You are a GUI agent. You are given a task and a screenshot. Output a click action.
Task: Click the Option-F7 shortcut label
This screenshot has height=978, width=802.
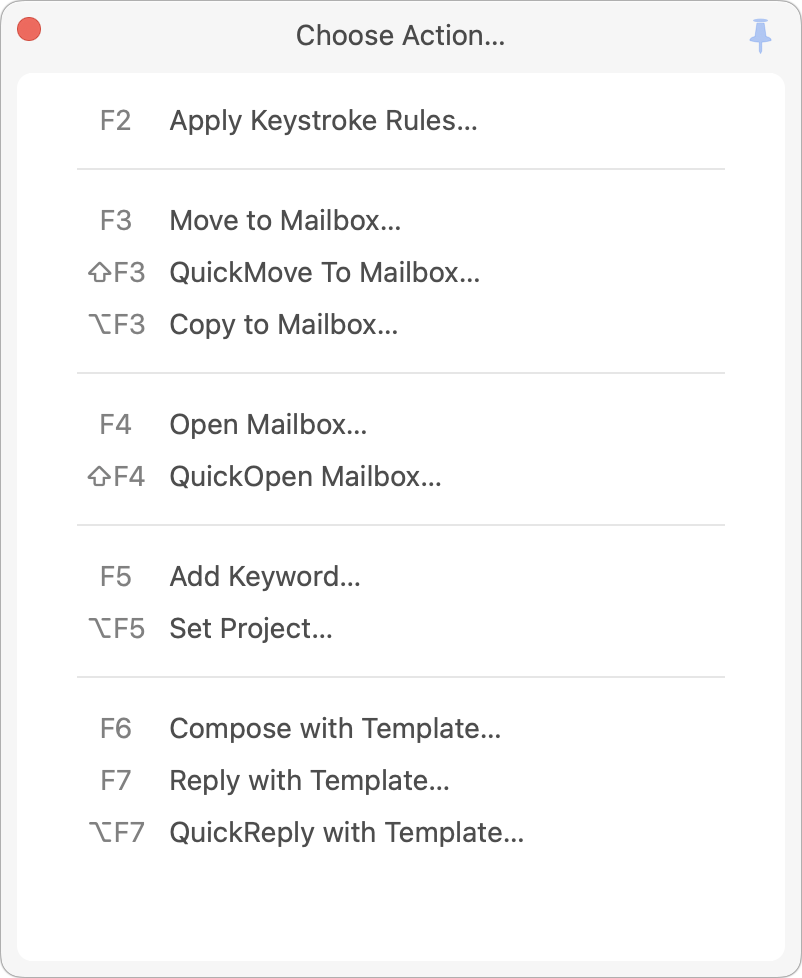(x=116, y=832)
